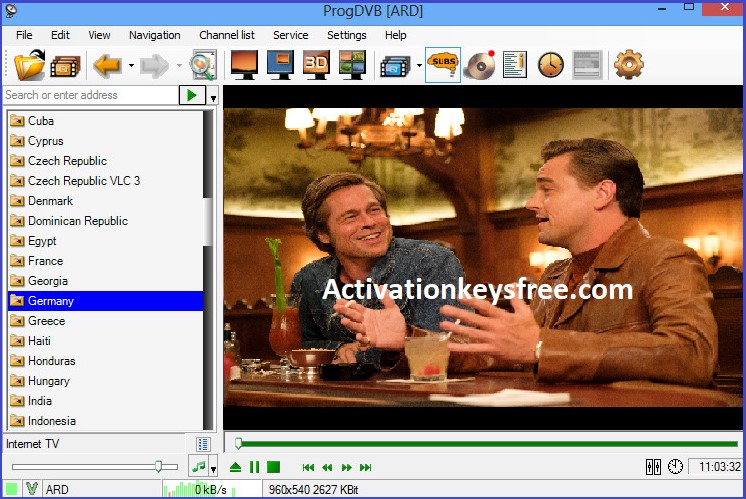Click the green playback seek bar
This screenshot has height=499, width=746.
coord(486,444)
